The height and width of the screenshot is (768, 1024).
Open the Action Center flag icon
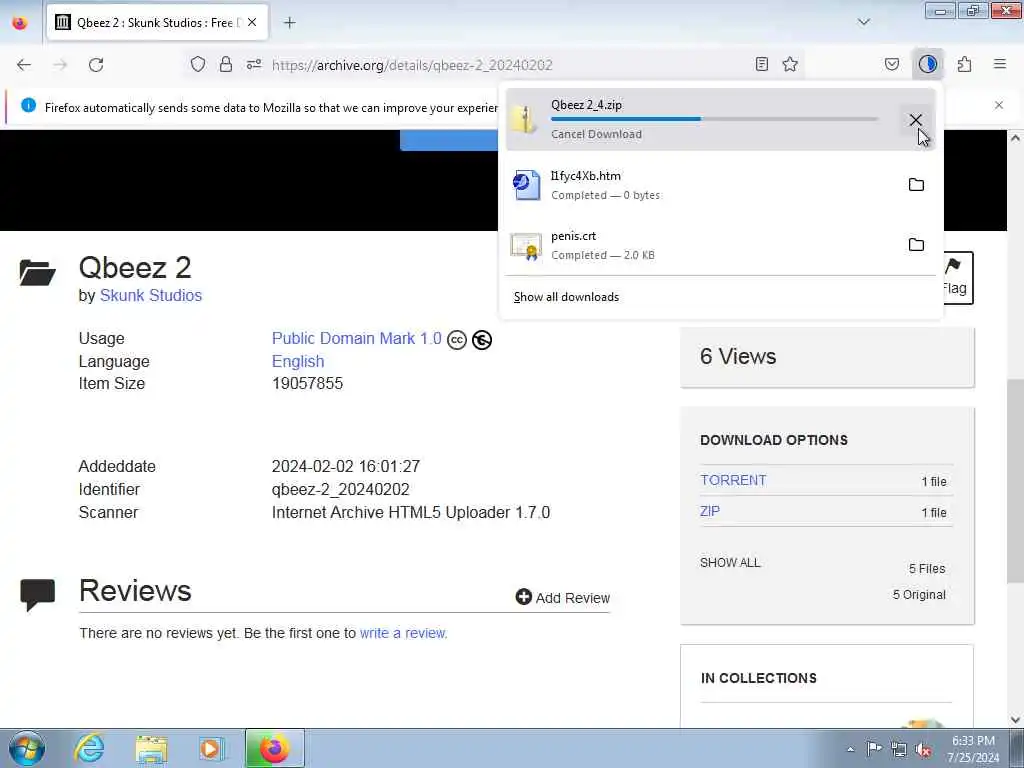click(x=874, y=749)
